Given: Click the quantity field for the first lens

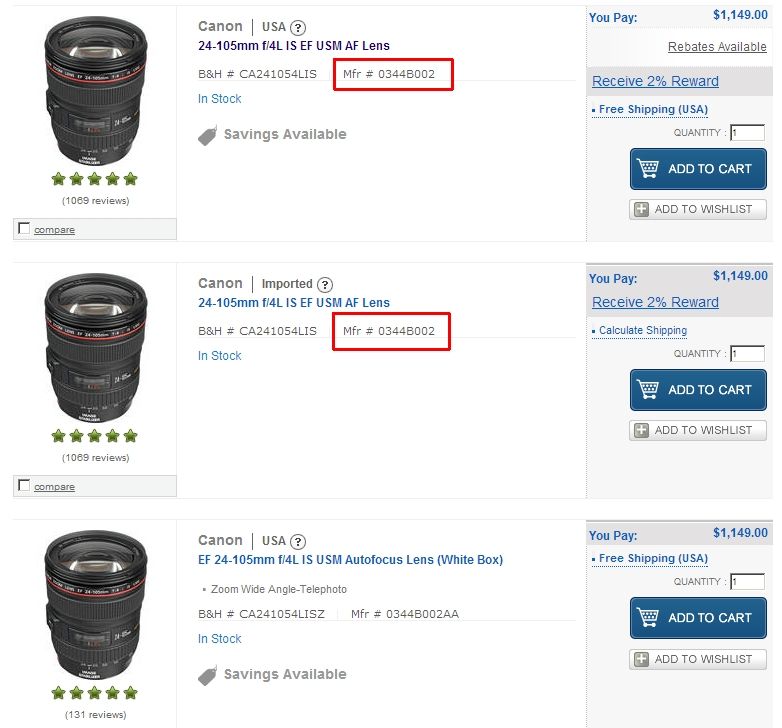Looking at the screenshot, I should [x=747, y=133].
